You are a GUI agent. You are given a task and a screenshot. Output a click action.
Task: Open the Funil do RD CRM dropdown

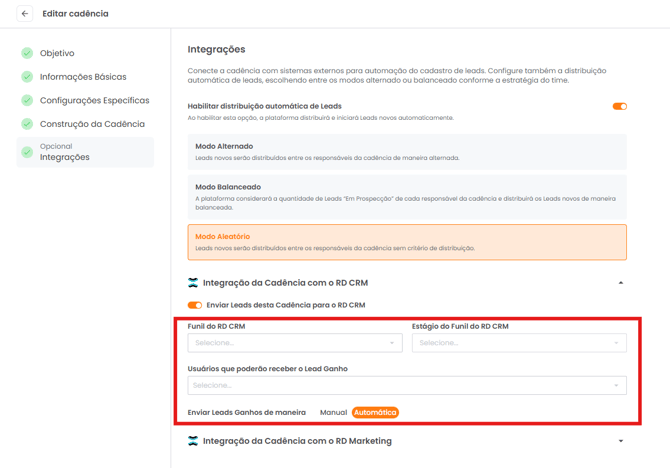(x=295, y=343)
